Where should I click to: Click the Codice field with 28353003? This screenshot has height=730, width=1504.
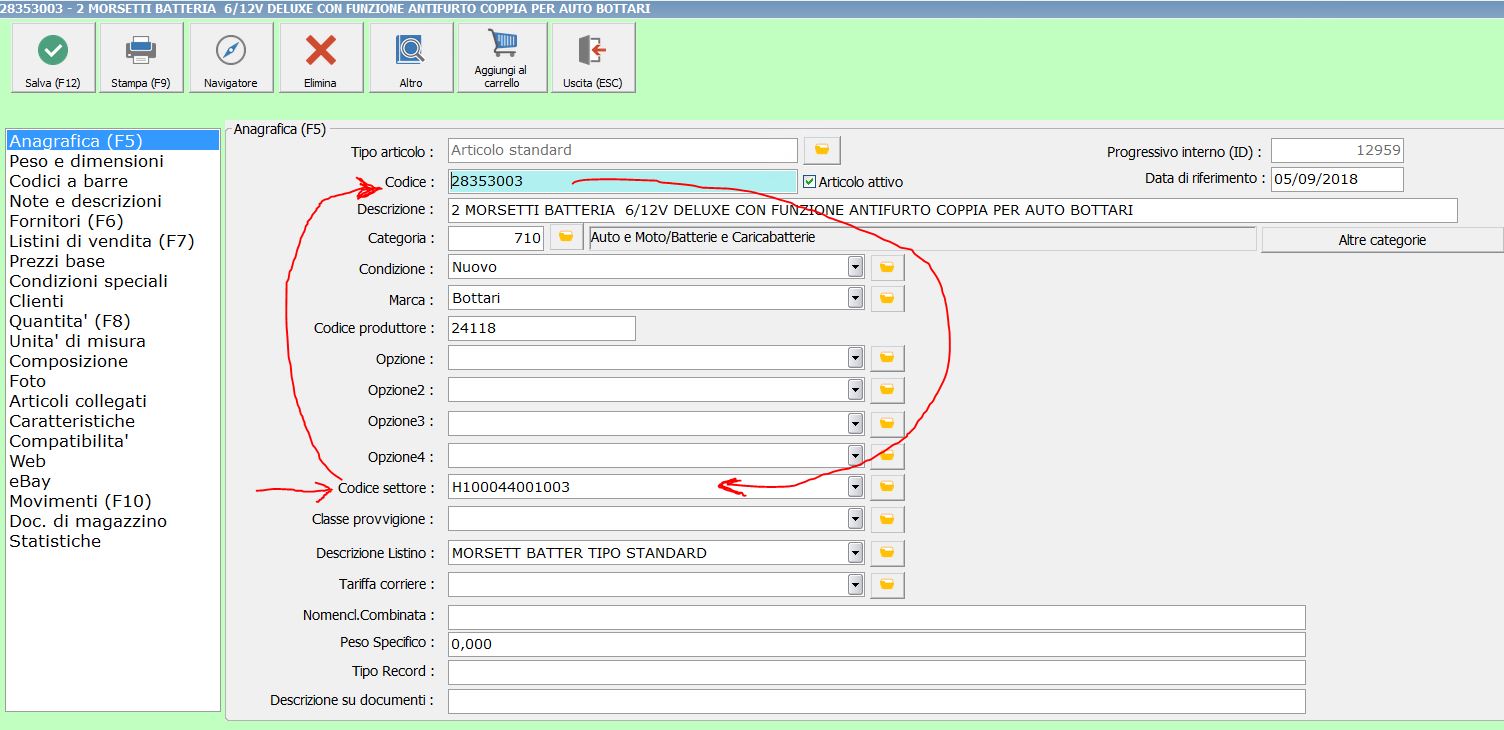[623, 181]
